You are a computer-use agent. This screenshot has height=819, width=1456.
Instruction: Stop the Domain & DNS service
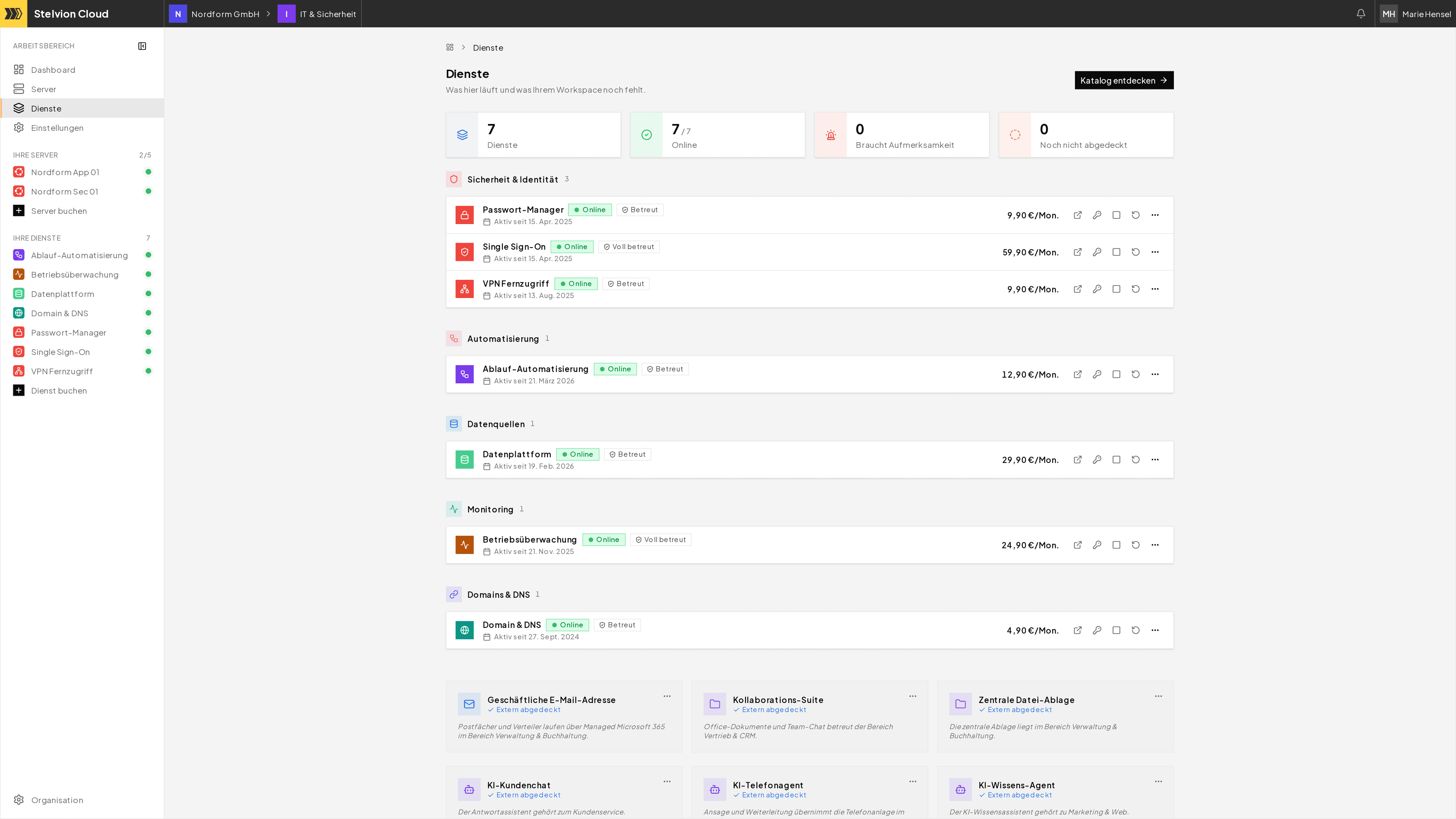[1116, 630]
